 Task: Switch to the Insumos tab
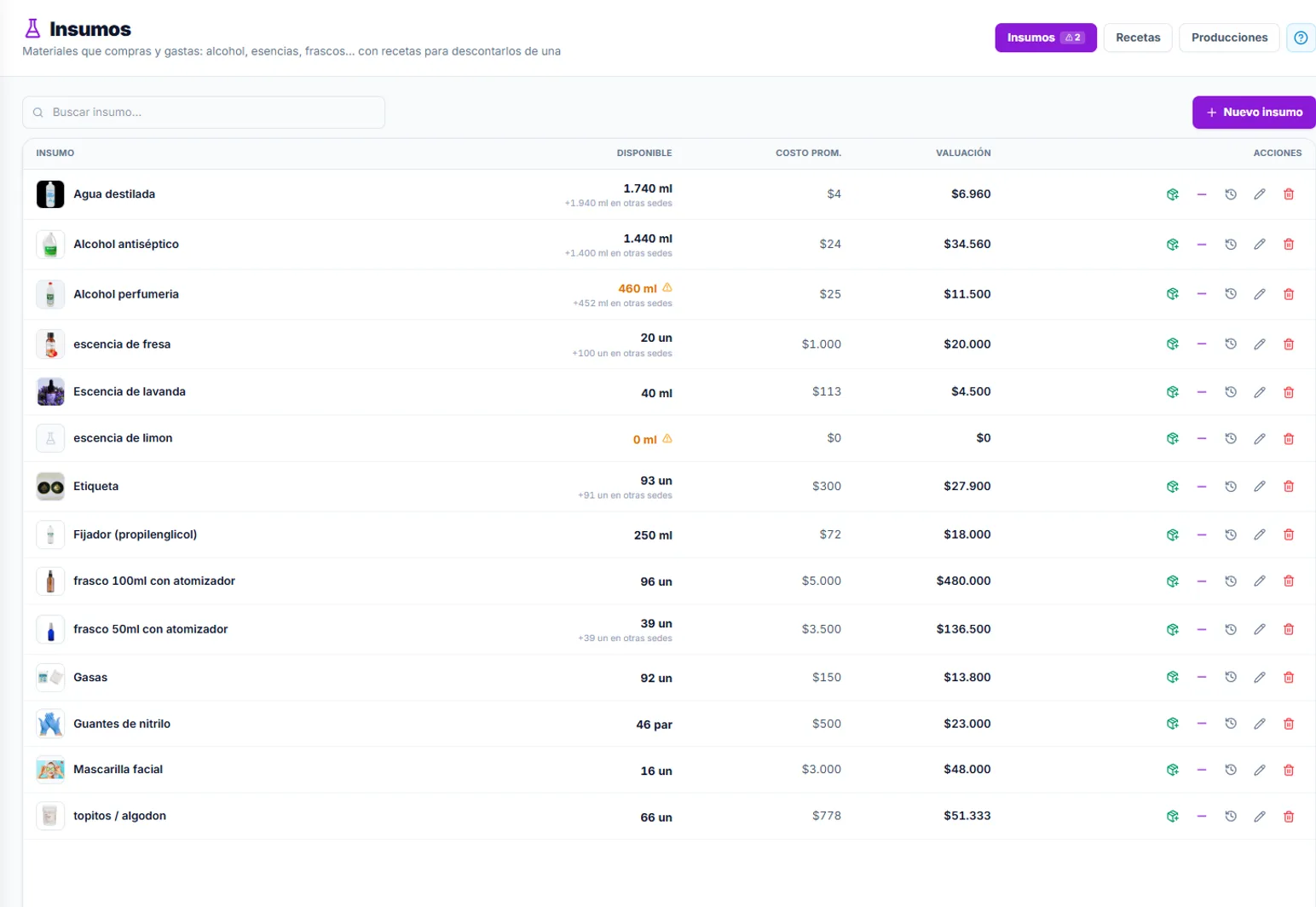pos(1046,38)
